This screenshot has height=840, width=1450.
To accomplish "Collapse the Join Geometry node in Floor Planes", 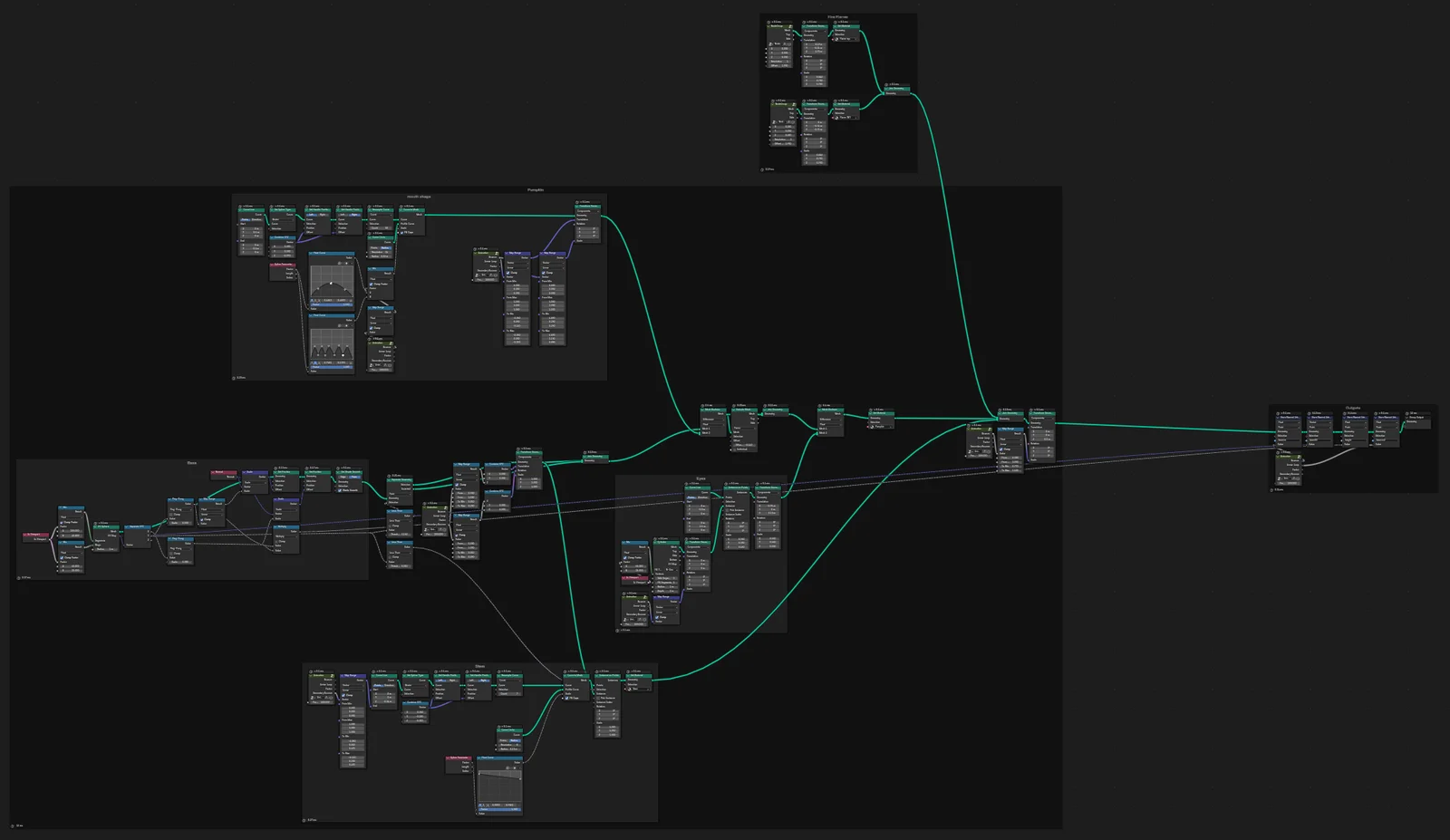I will (887, 89).
